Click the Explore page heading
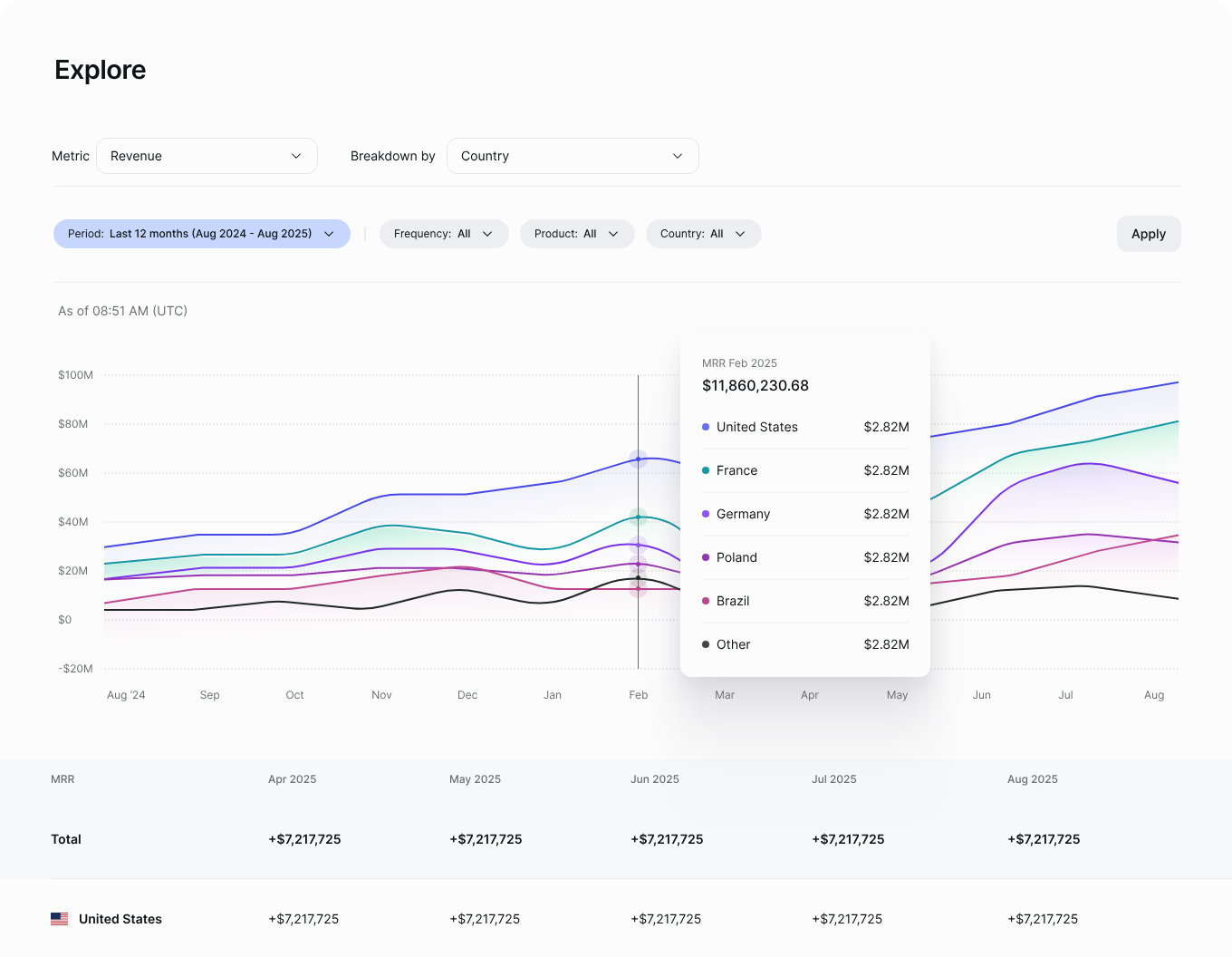1232x957 pixels. pos(101,70)
